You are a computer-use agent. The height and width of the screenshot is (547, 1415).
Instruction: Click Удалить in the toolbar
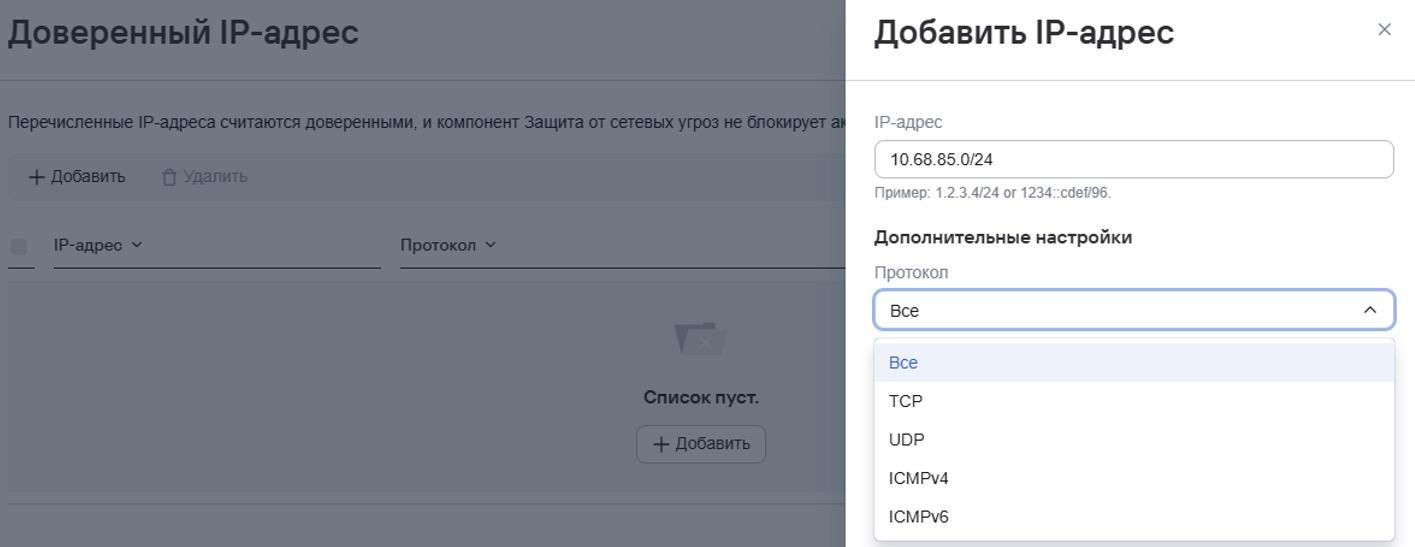point(205,177)
